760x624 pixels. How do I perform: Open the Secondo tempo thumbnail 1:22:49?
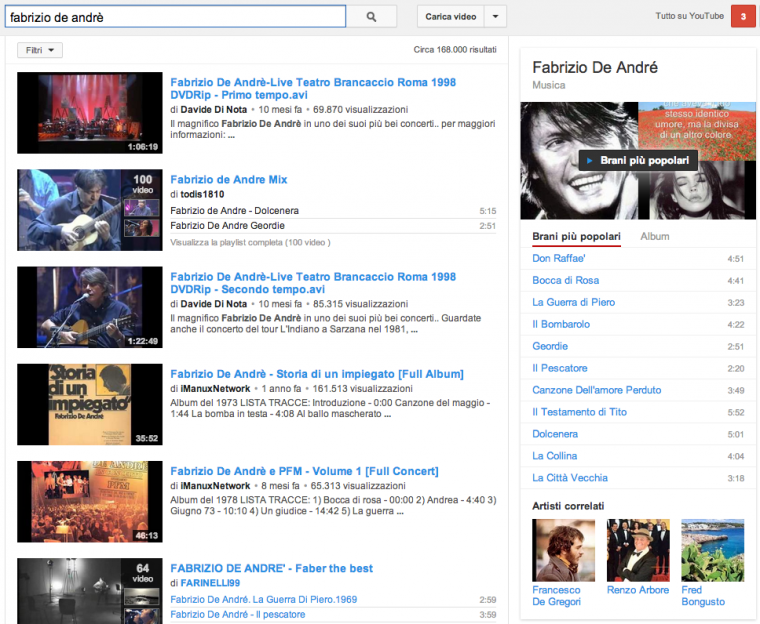click(x=90, y=307)
